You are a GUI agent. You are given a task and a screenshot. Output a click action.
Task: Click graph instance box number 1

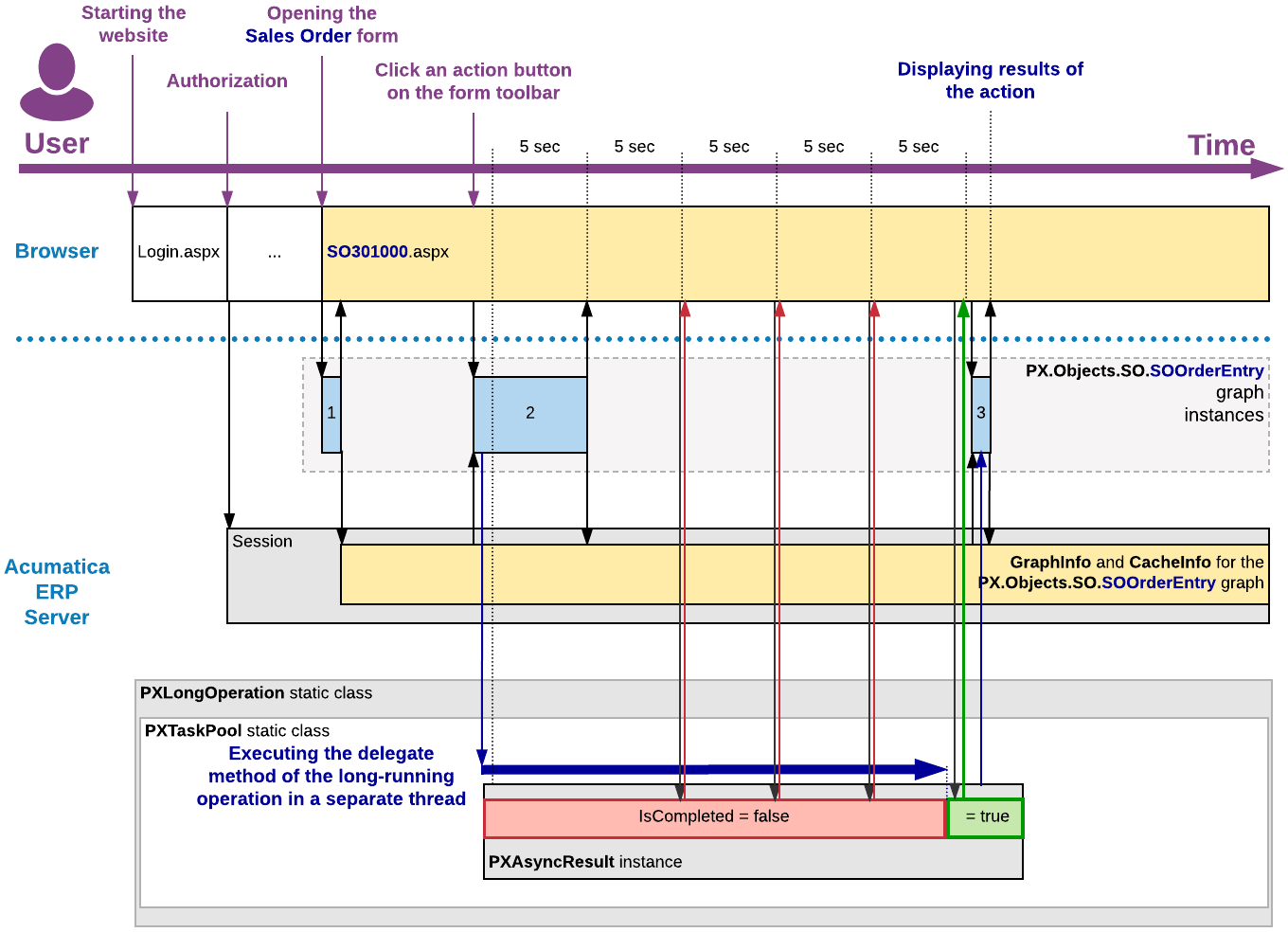(331, 415)
